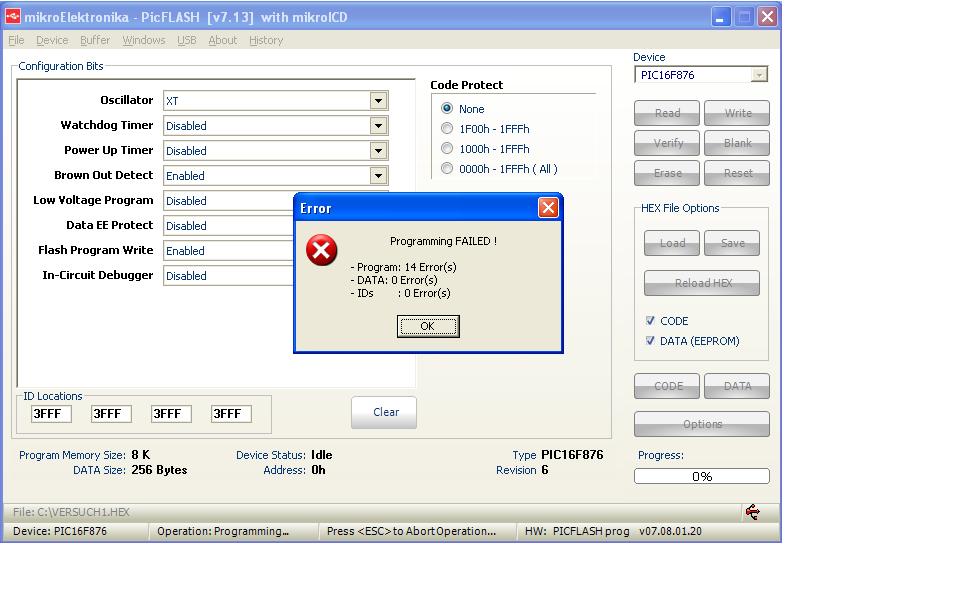The width and height of the screenshot is (960, 600).
Task: Click the mikroElektronika app icon in title bar
Action: [12, 17]
